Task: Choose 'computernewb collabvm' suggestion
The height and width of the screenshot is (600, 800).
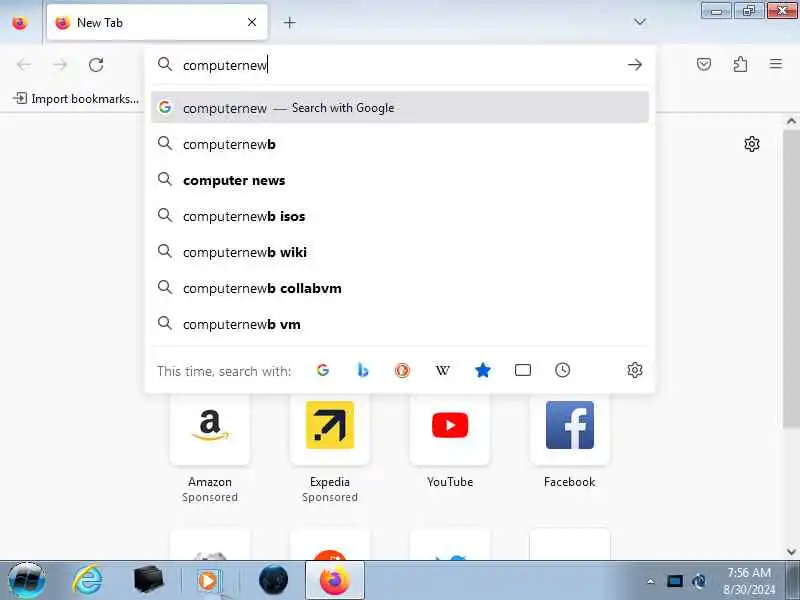Action: pyautogui.click(x=400, y=288)
